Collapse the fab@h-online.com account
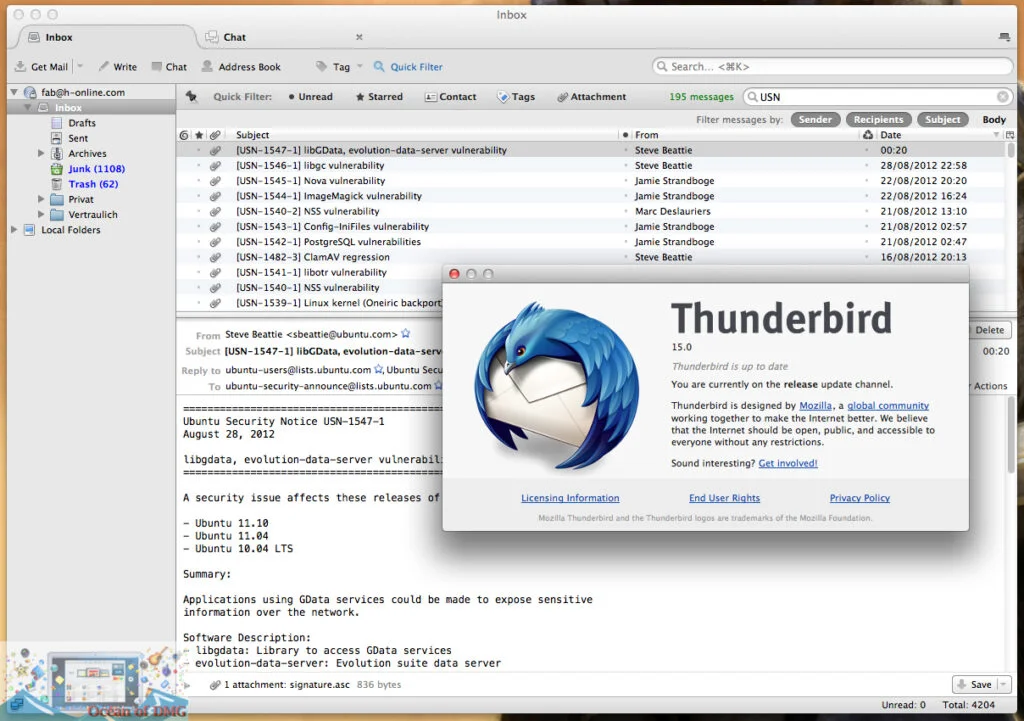 [14, 92]
